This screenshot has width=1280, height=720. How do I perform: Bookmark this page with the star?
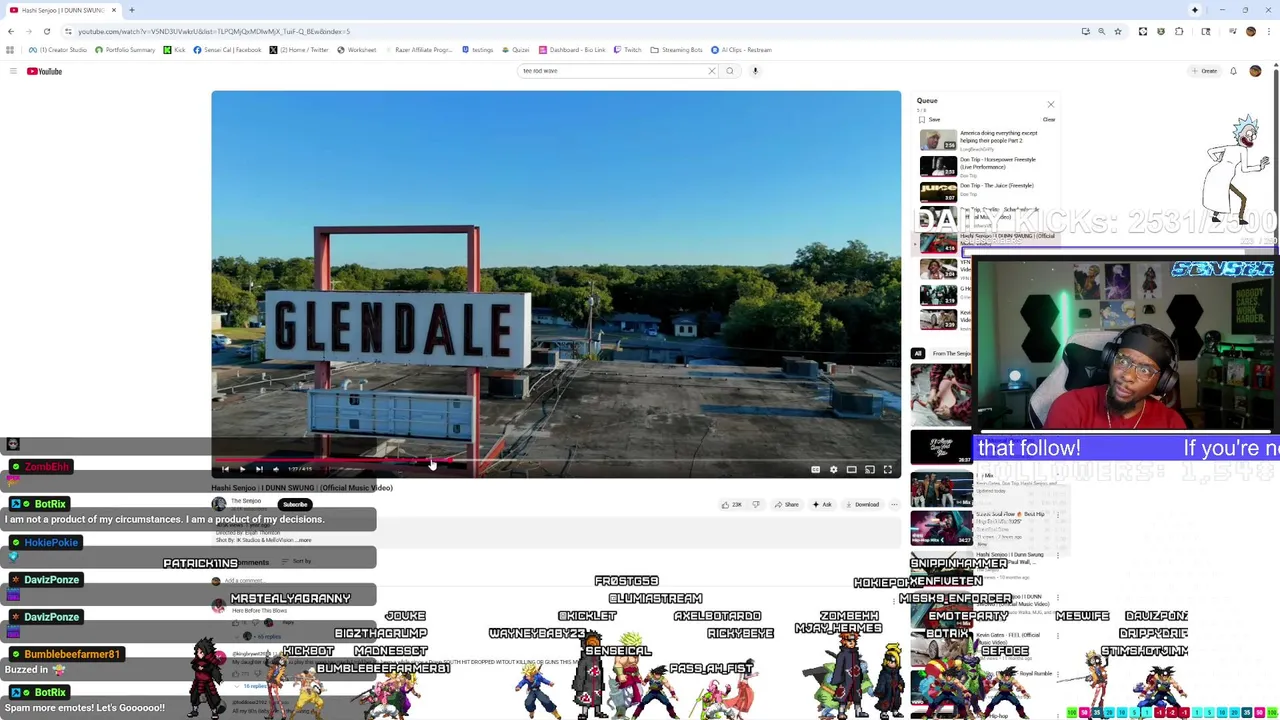(1118, 31)
